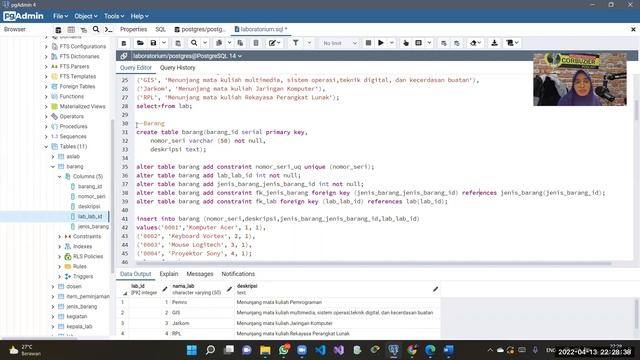
Task: Collapse the Columns (5) node
Action: pos(60,177)
